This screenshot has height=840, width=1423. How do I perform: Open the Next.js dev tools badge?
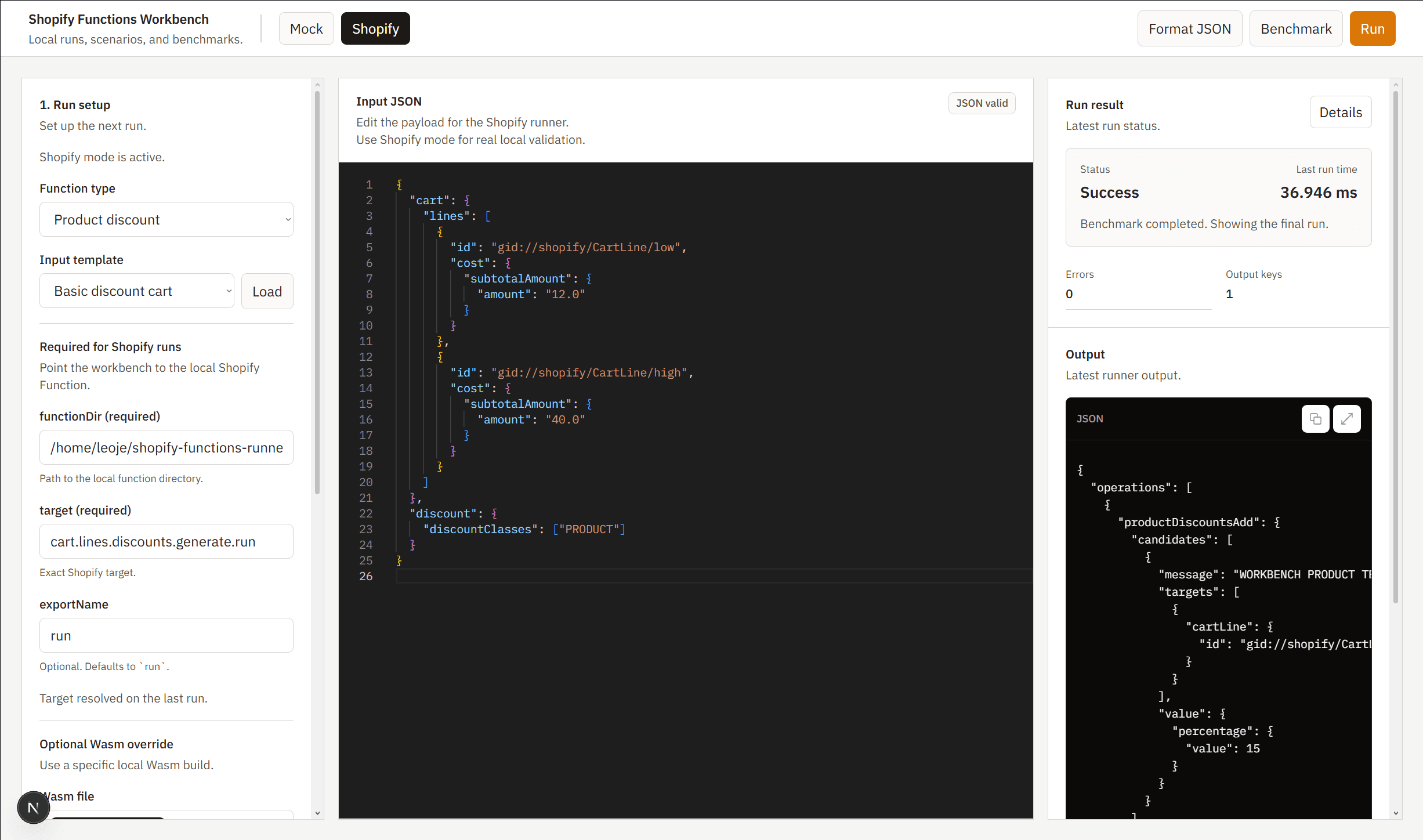(33, 807)
